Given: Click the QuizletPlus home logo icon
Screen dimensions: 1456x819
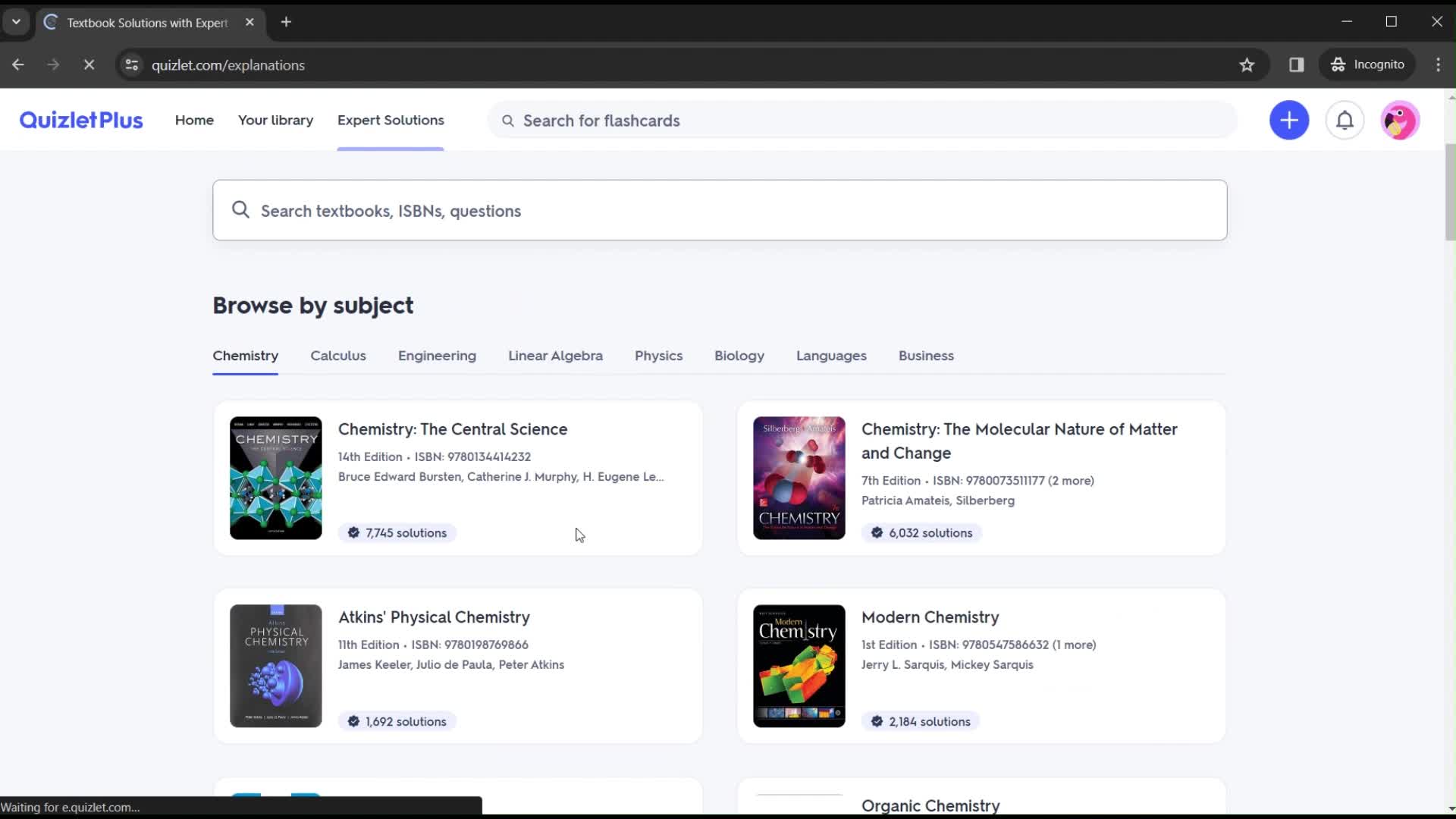Looking at the screenshot, I should click(82, 120).
